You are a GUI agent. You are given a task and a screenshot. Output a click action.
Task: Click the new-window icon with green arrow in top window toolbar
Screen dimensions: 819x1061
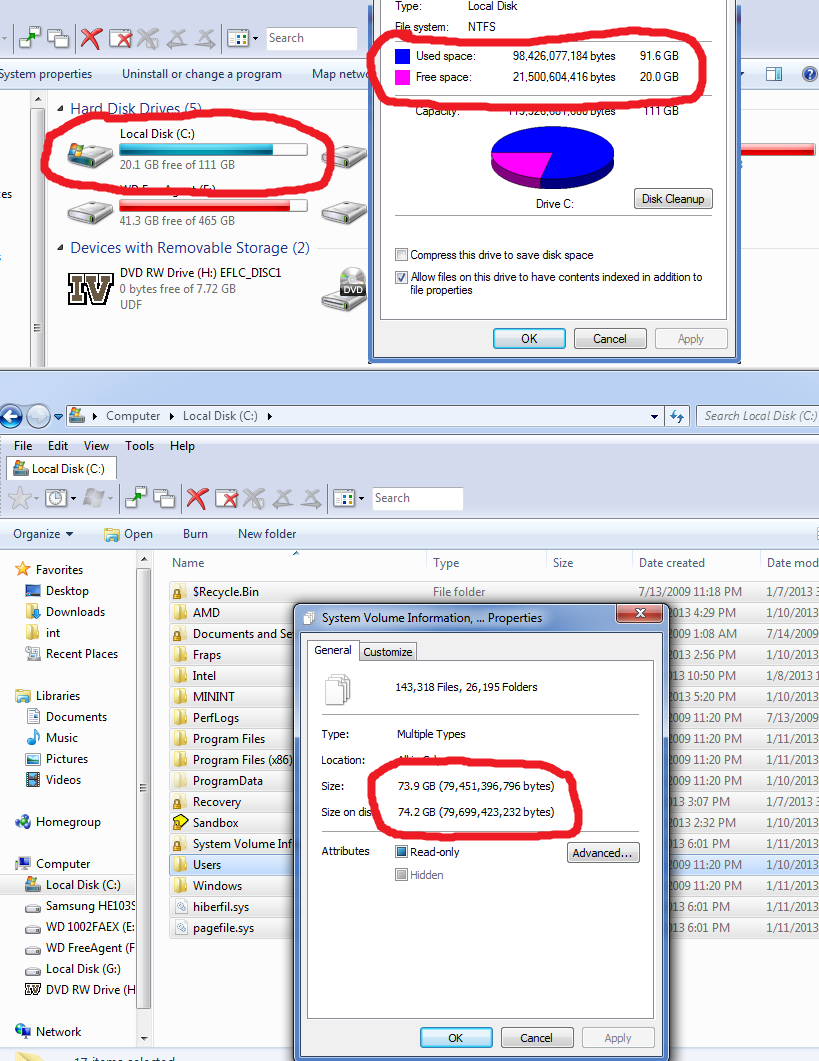pyautogui.click(x=29, y=38)
